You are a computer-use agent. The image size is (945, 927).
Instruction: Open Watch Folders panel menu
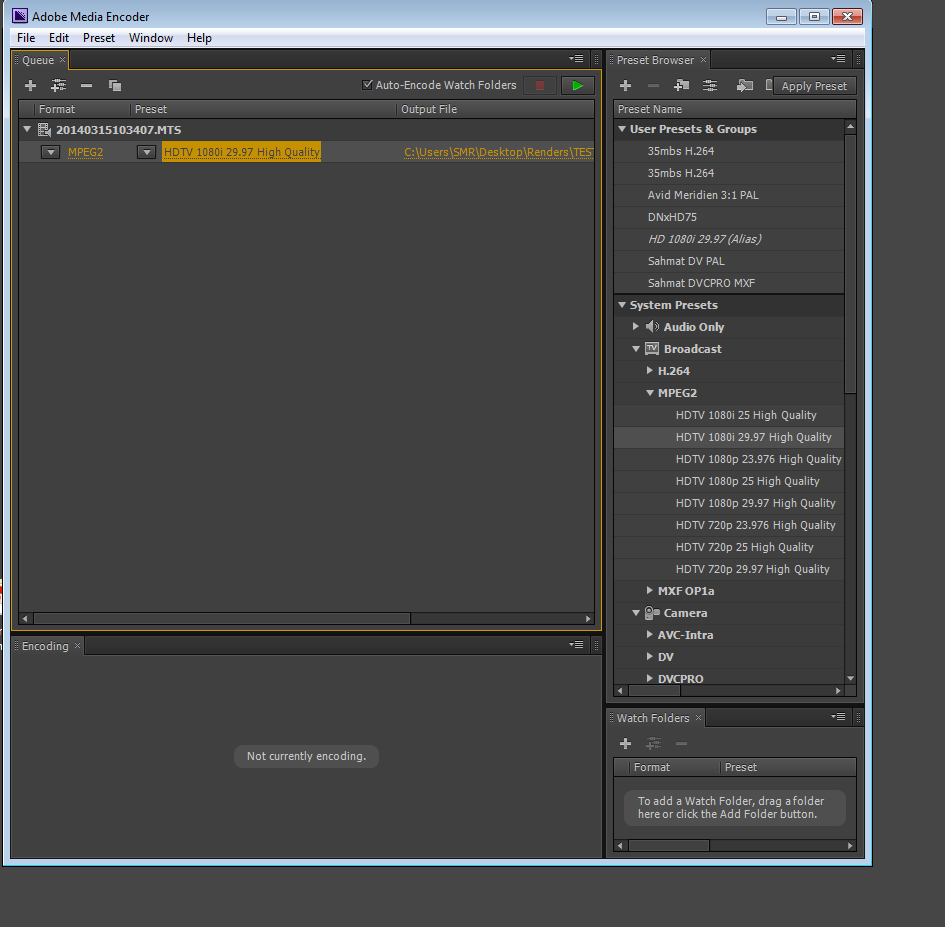pos(838,717)
